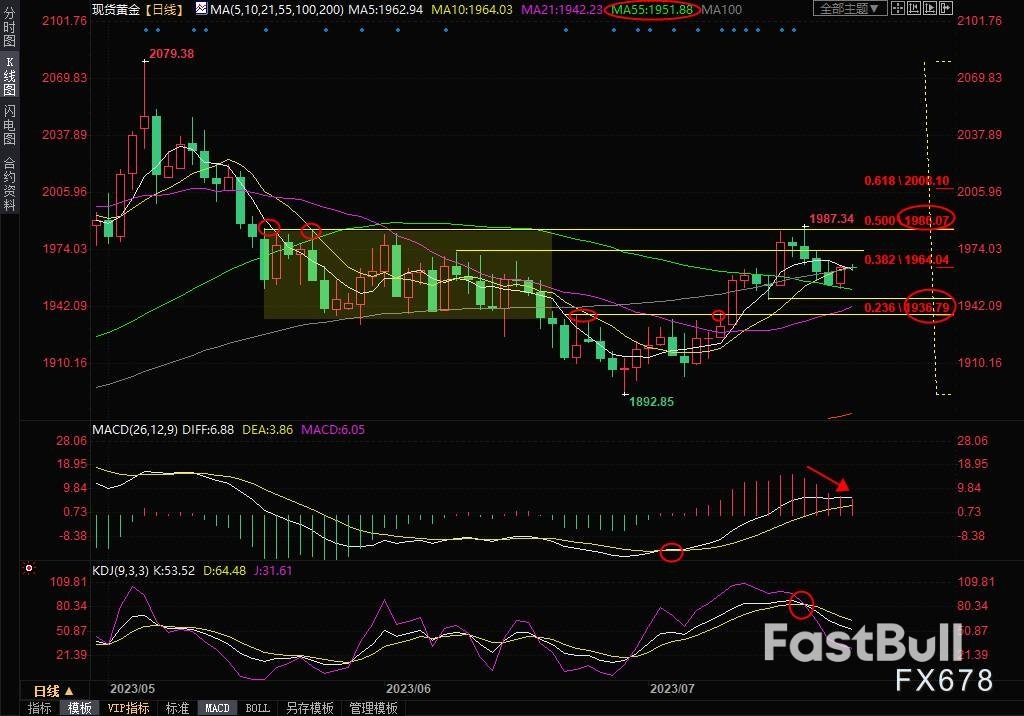
Task: Toggle the MACD indicator template
Action: (x=217, y=708)
